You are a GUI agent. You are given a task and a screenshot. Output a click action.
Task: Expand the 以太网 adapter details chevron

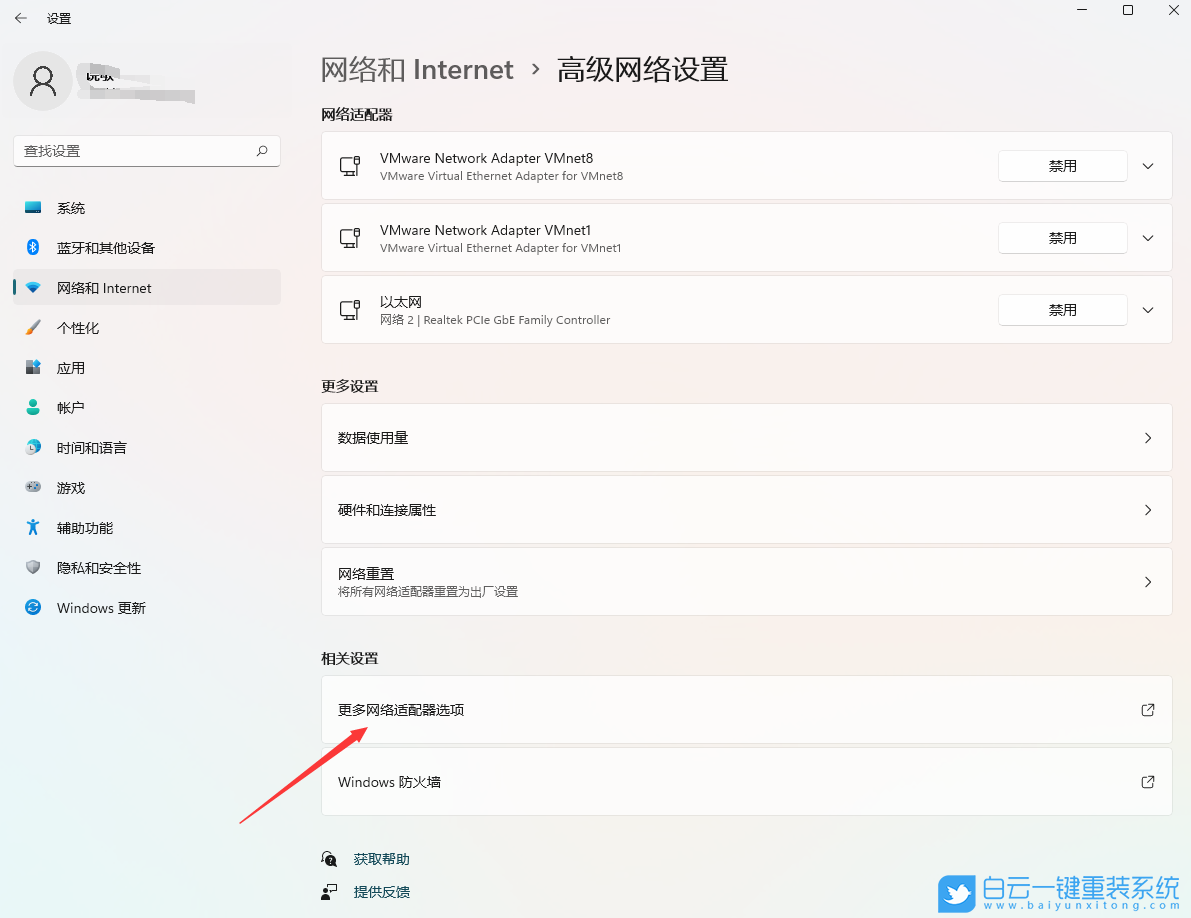coord(1147,309)
